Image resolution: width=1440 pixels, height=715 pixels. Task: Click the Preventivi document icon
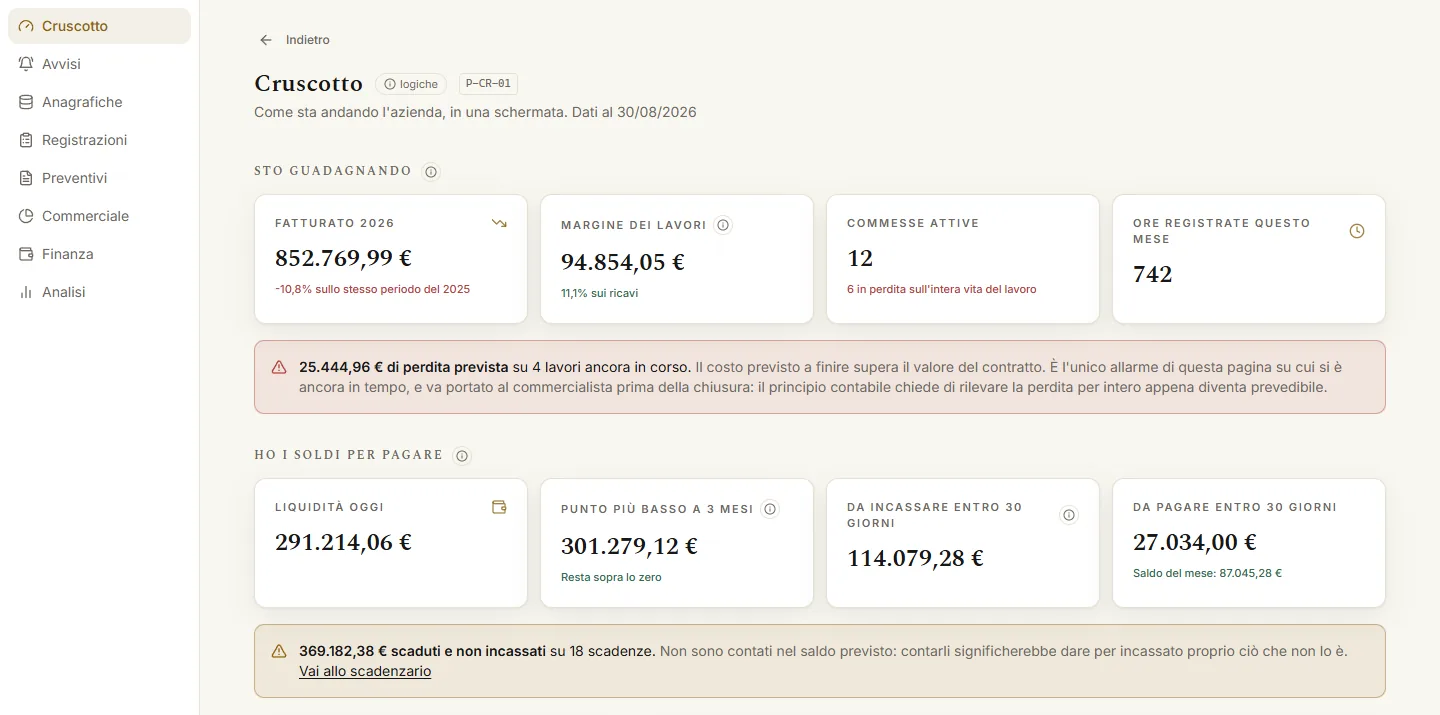coord(26,178)
